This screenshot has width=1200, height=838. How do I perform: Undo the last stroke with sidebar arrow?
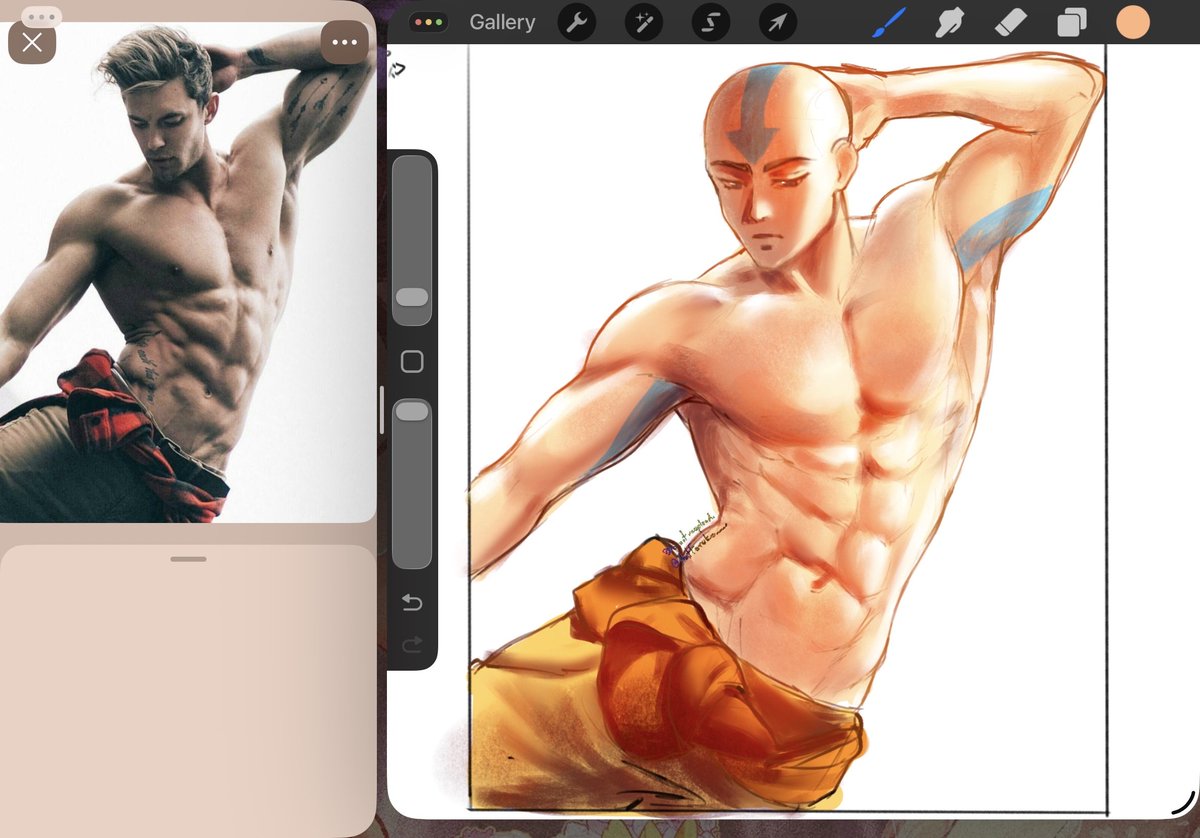(412, 602)
